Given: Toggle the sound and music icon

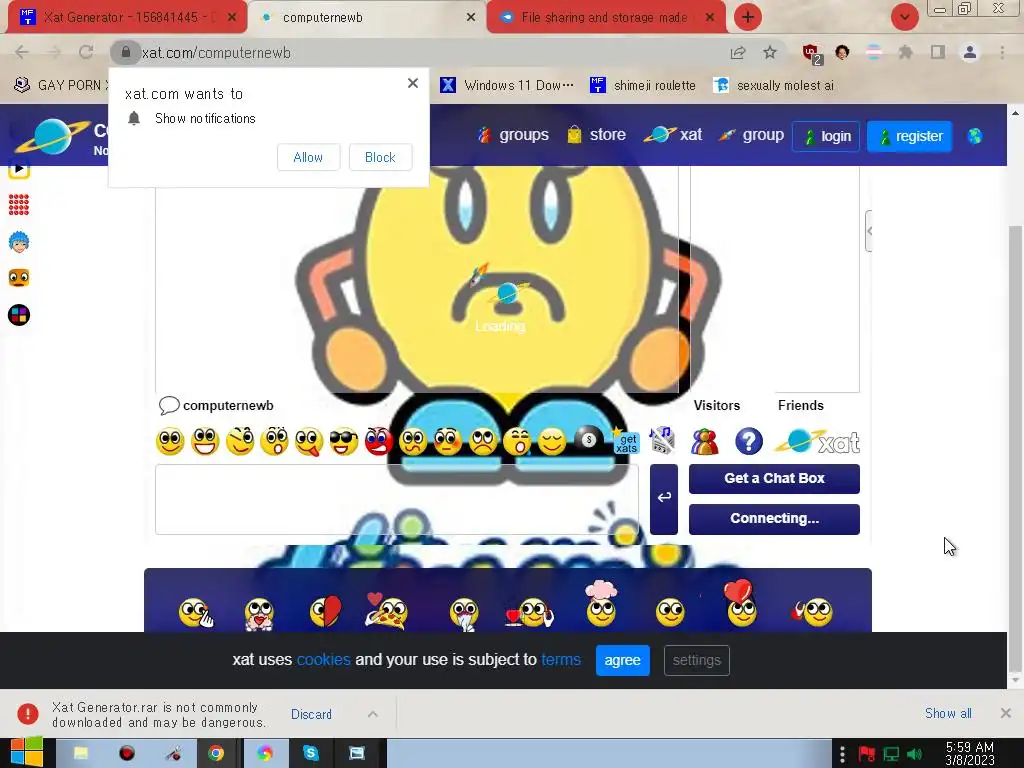Looking at the screenshot, I should click(x=662, y=441).
